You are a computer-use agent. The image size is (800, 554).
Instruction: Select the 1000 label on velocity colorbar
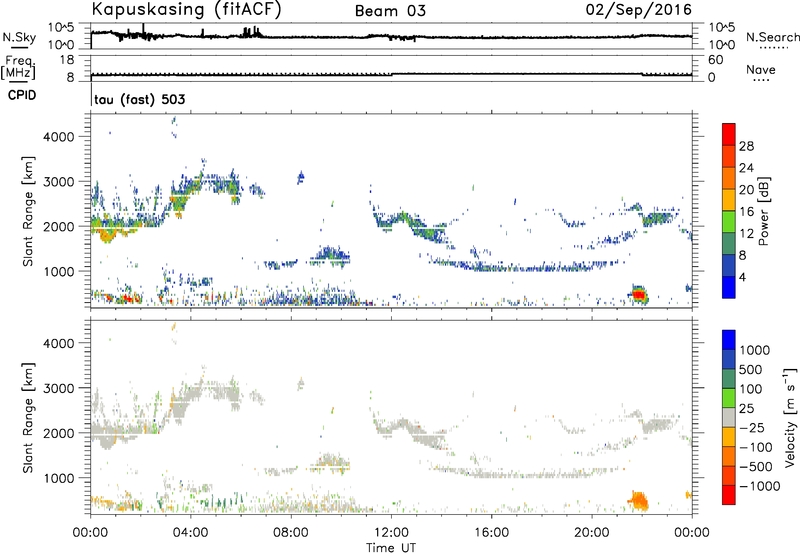coord(754,350)
